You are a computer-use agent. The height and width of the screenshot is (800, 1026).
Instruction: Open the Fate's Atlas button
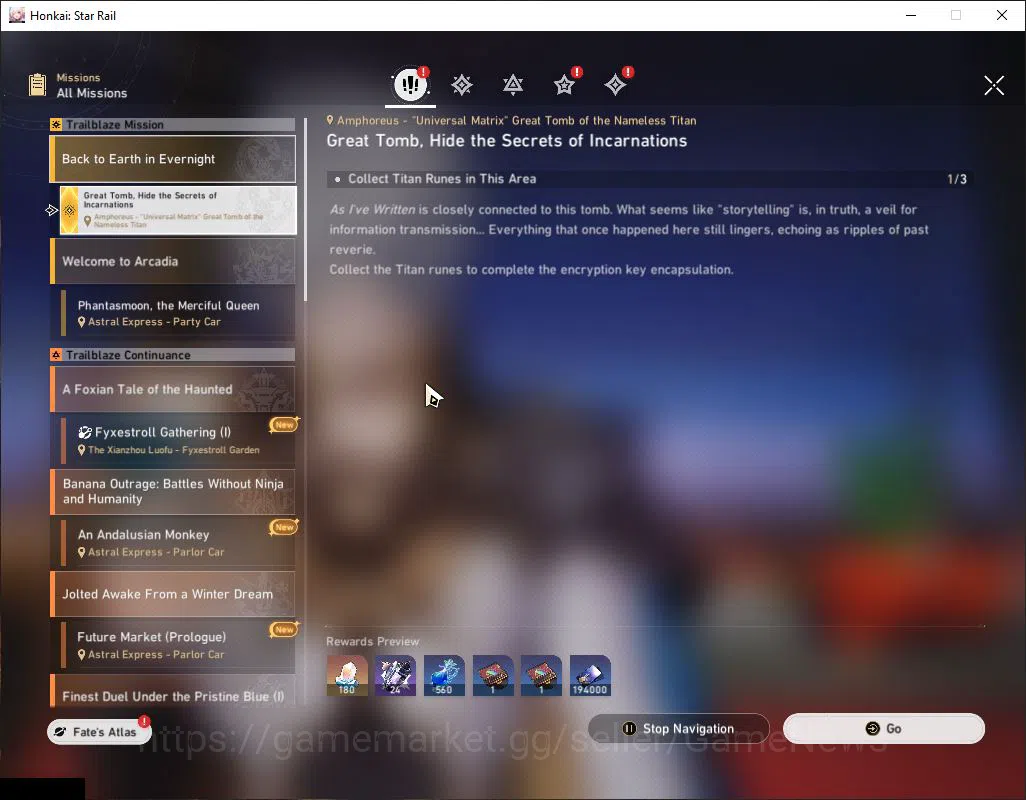click(99, 731)
